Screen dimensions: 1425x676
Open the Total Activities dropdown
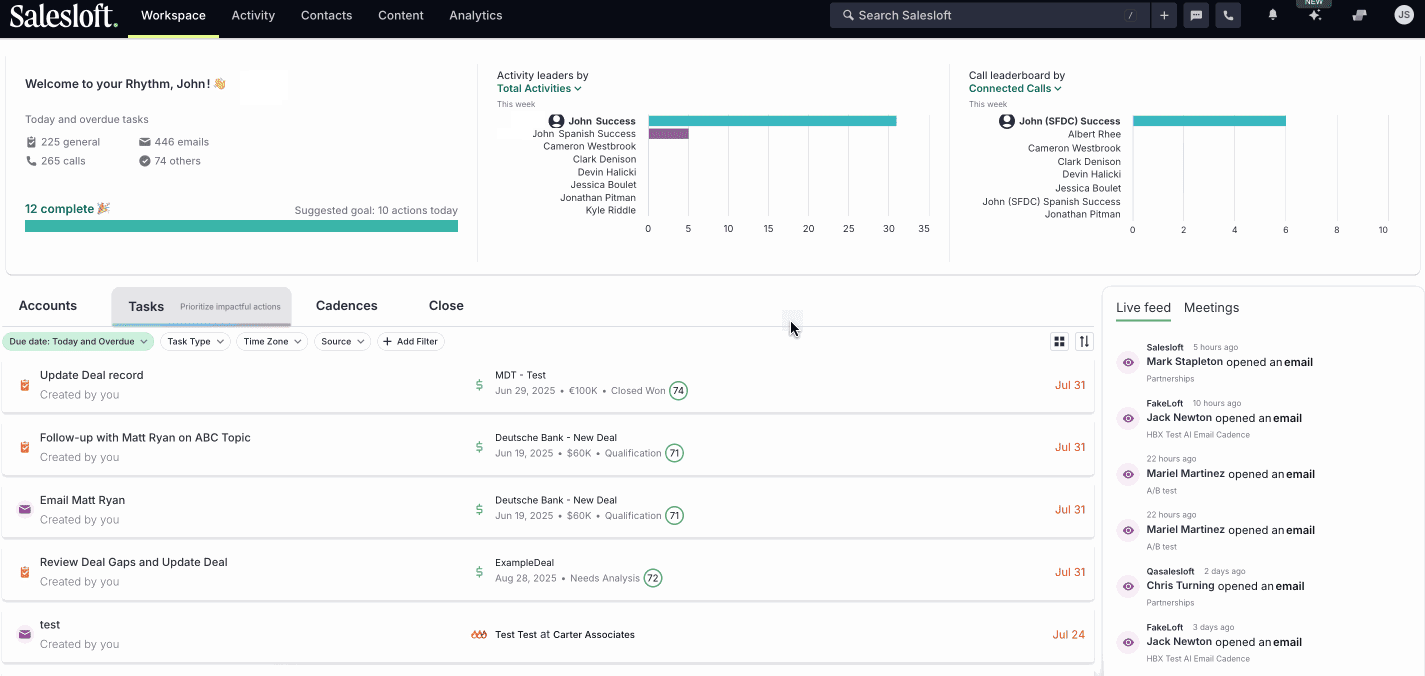point(539,88)
